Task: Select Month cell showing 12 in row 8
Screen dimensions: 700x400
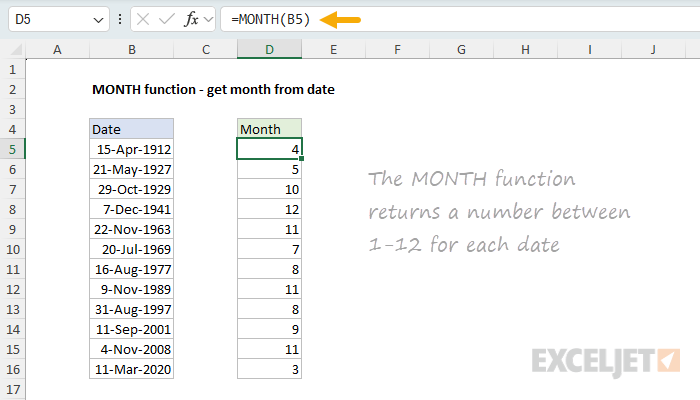Action: pos(270,209)
